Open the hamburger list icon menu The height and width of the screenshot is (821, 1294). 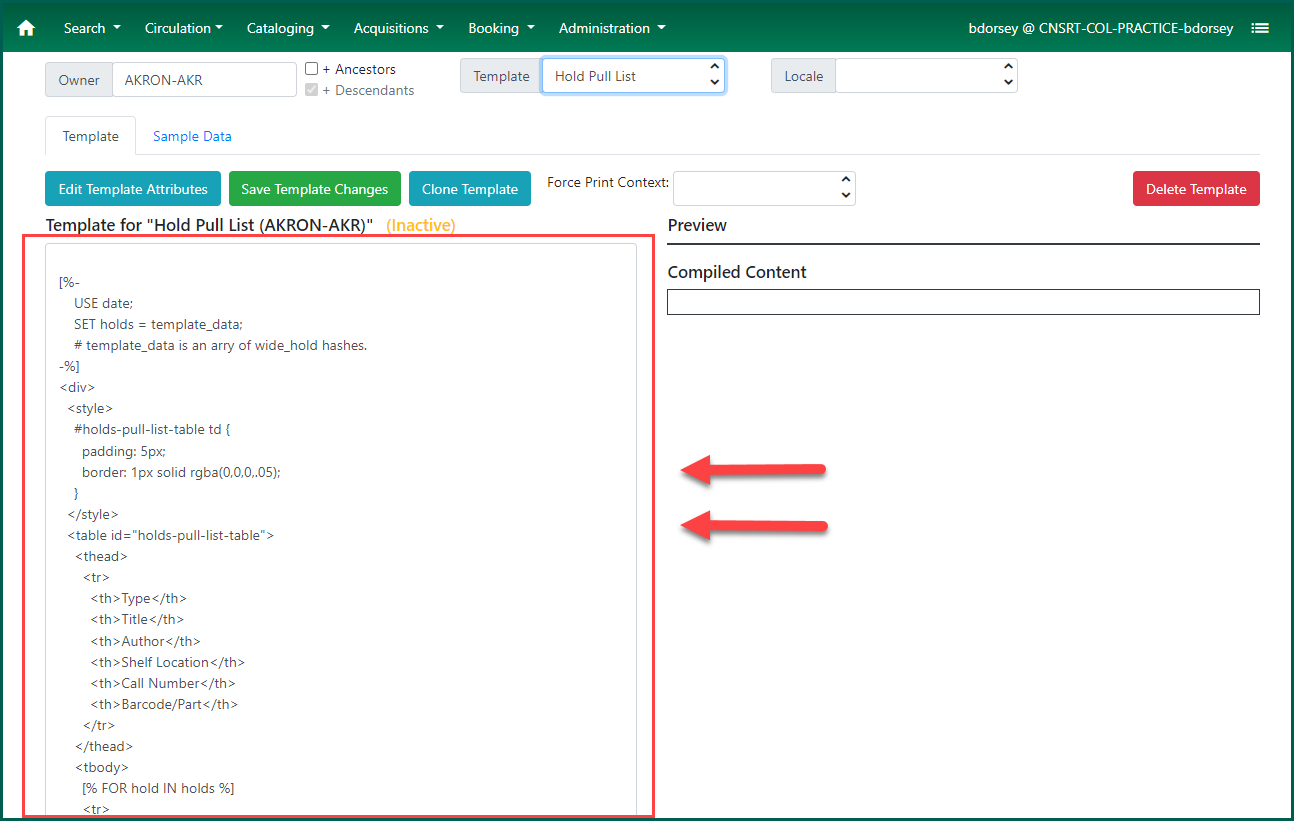pos(1260,28)
